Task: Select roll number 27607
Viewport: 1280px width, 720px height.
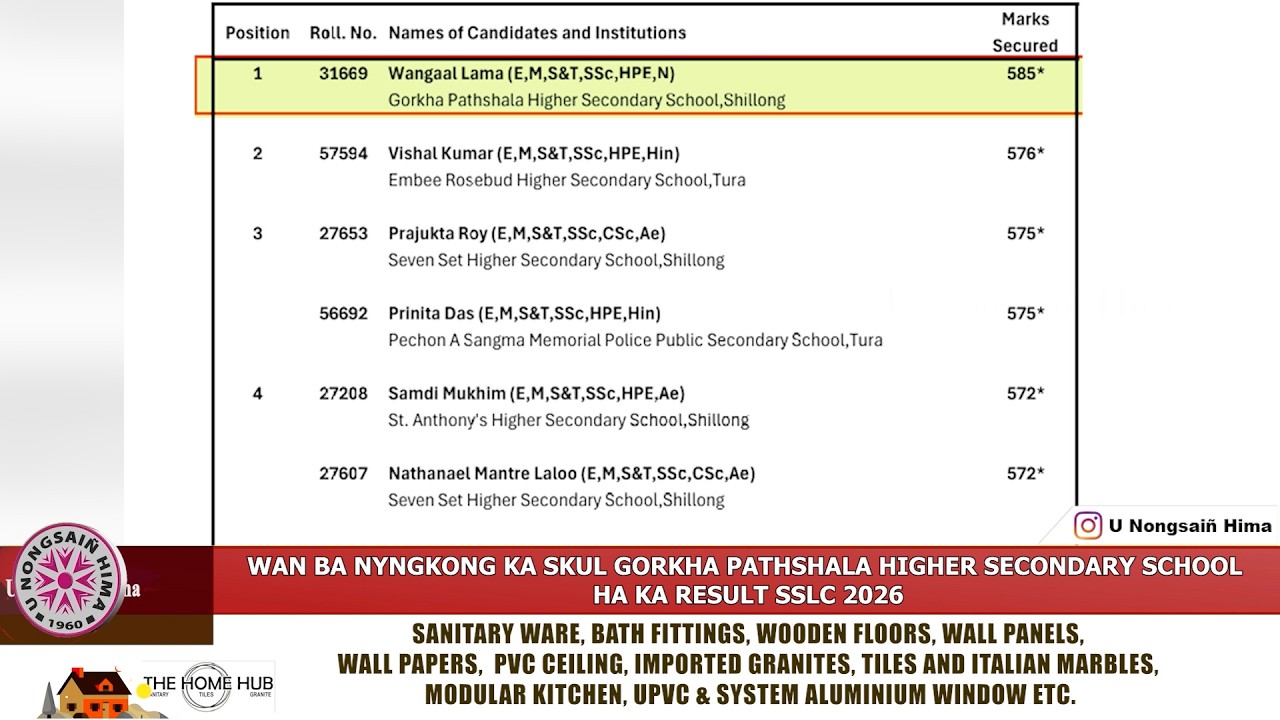Action: [x=344, y=473]
